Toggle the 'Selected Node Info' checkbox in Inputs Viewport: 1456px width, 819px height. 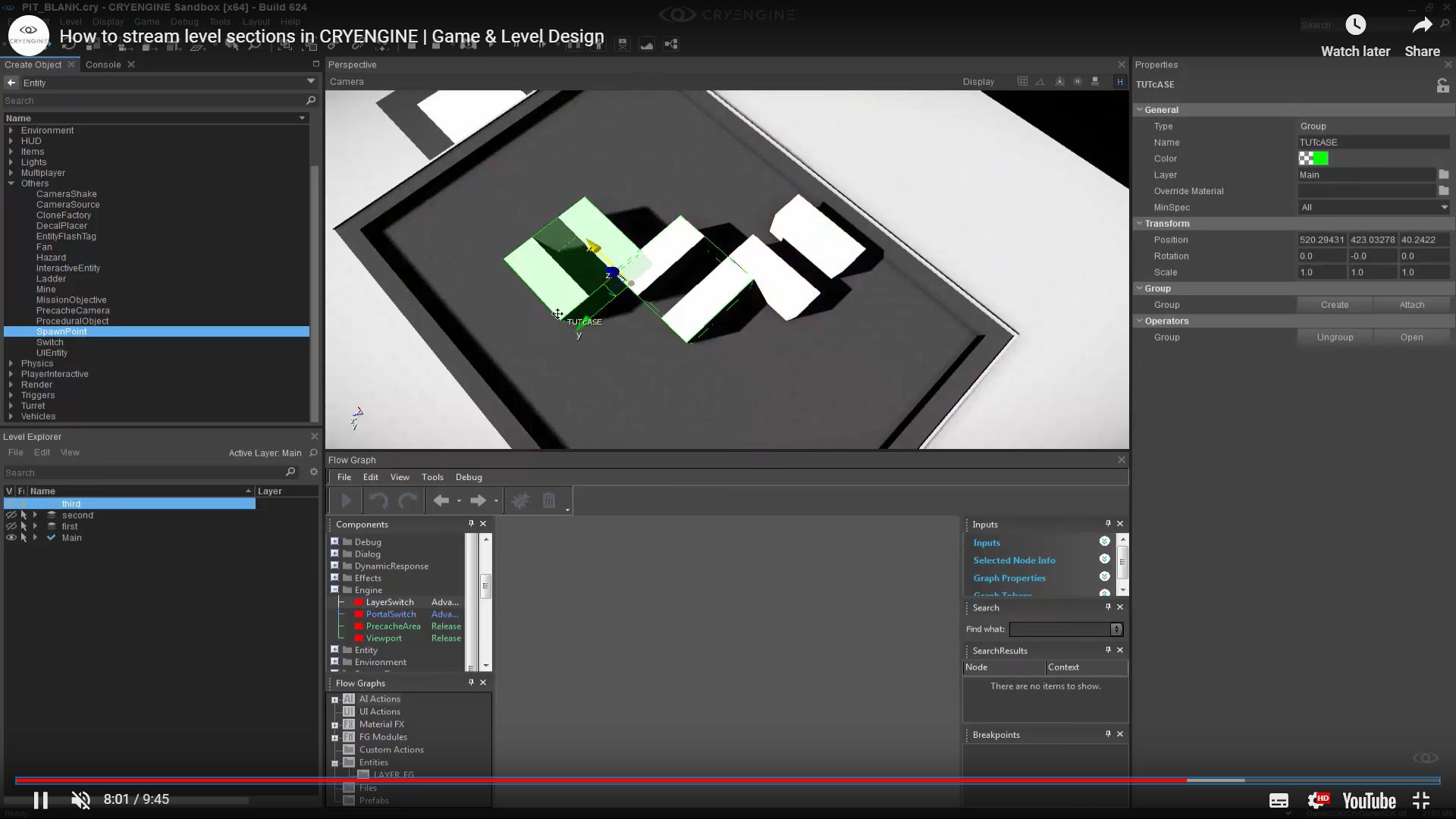(1103, 560)
